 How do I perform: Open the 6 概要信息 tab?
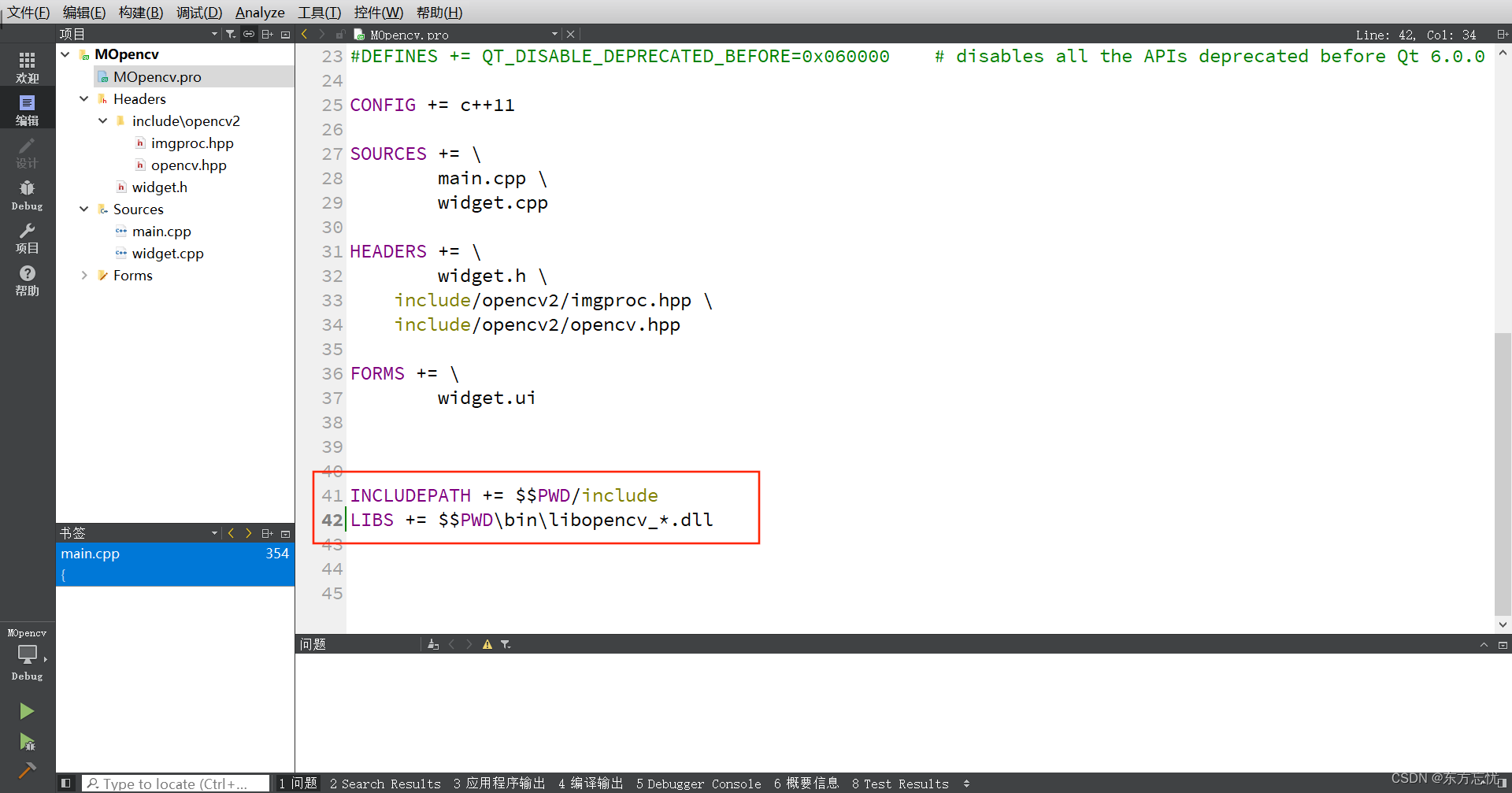806,784
